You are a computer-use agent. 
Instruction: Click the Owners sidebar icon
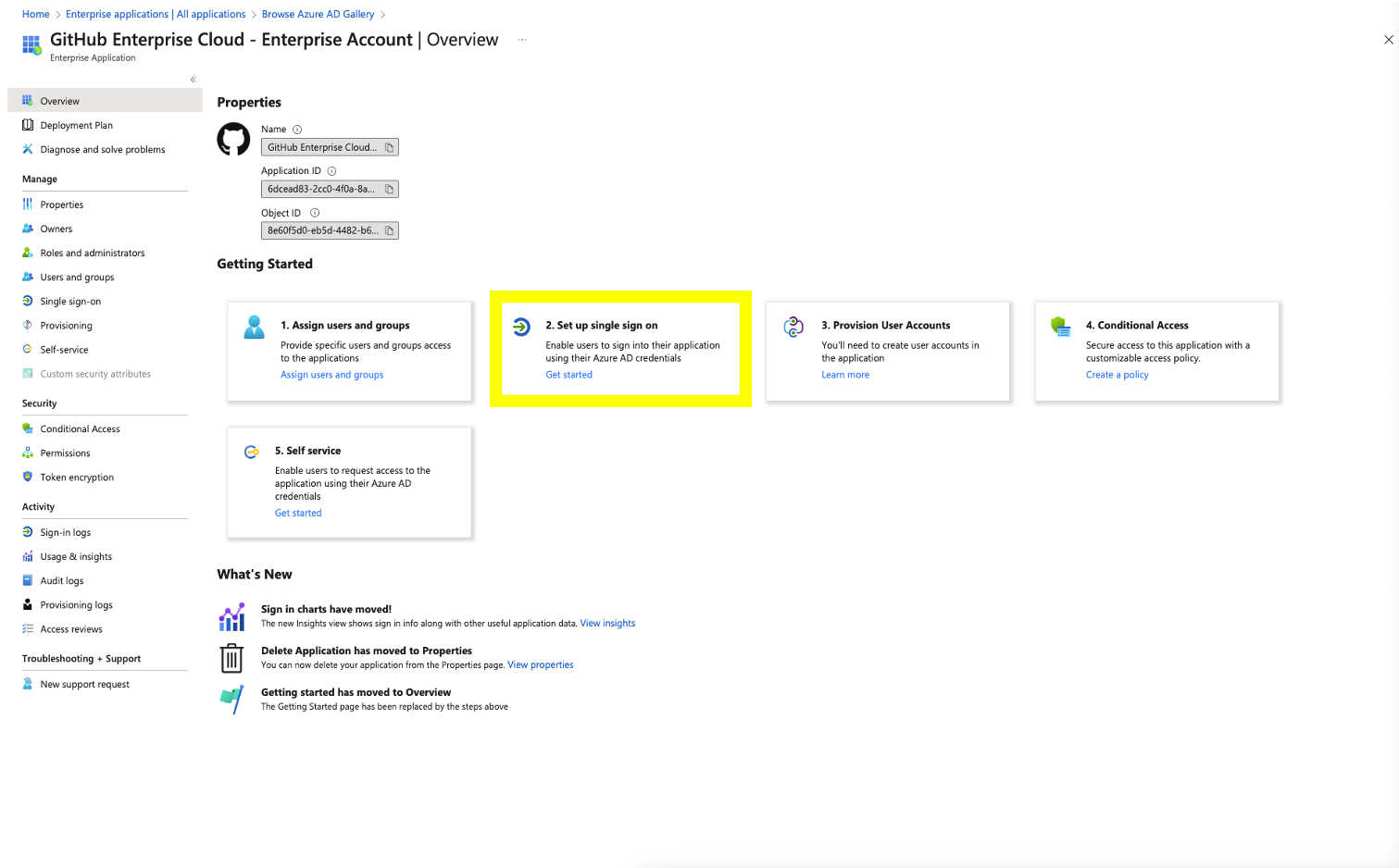(x=28, y=229)
